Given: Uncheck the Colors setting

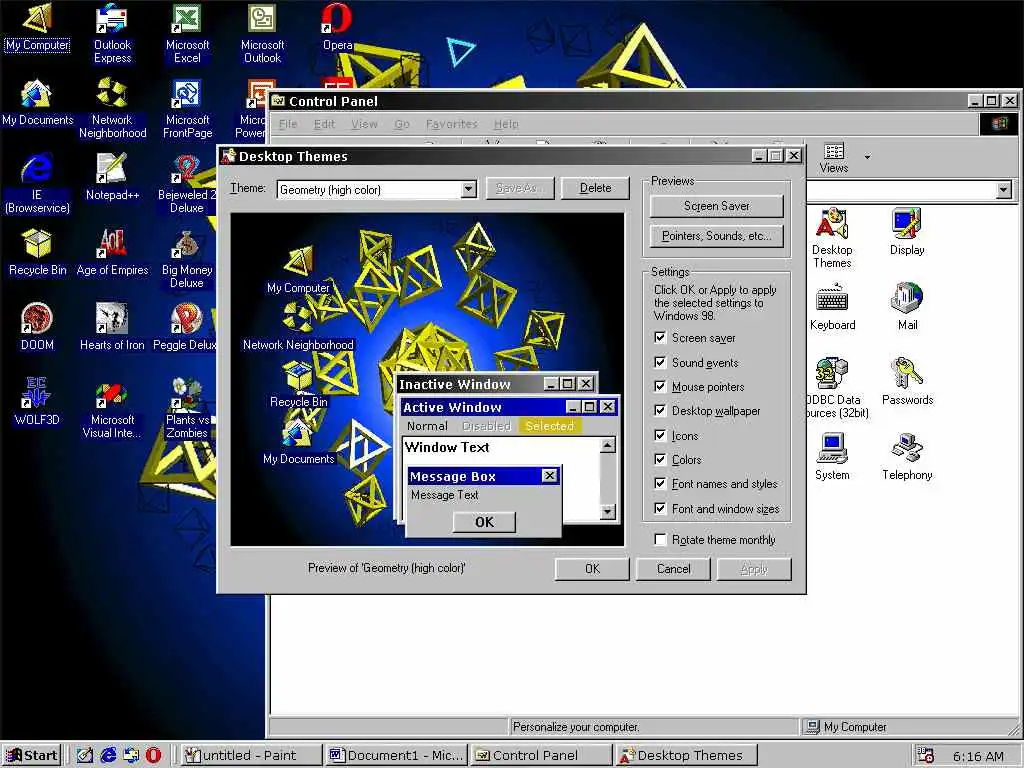Looking at the screenshot, I should (x=660, y=460).
